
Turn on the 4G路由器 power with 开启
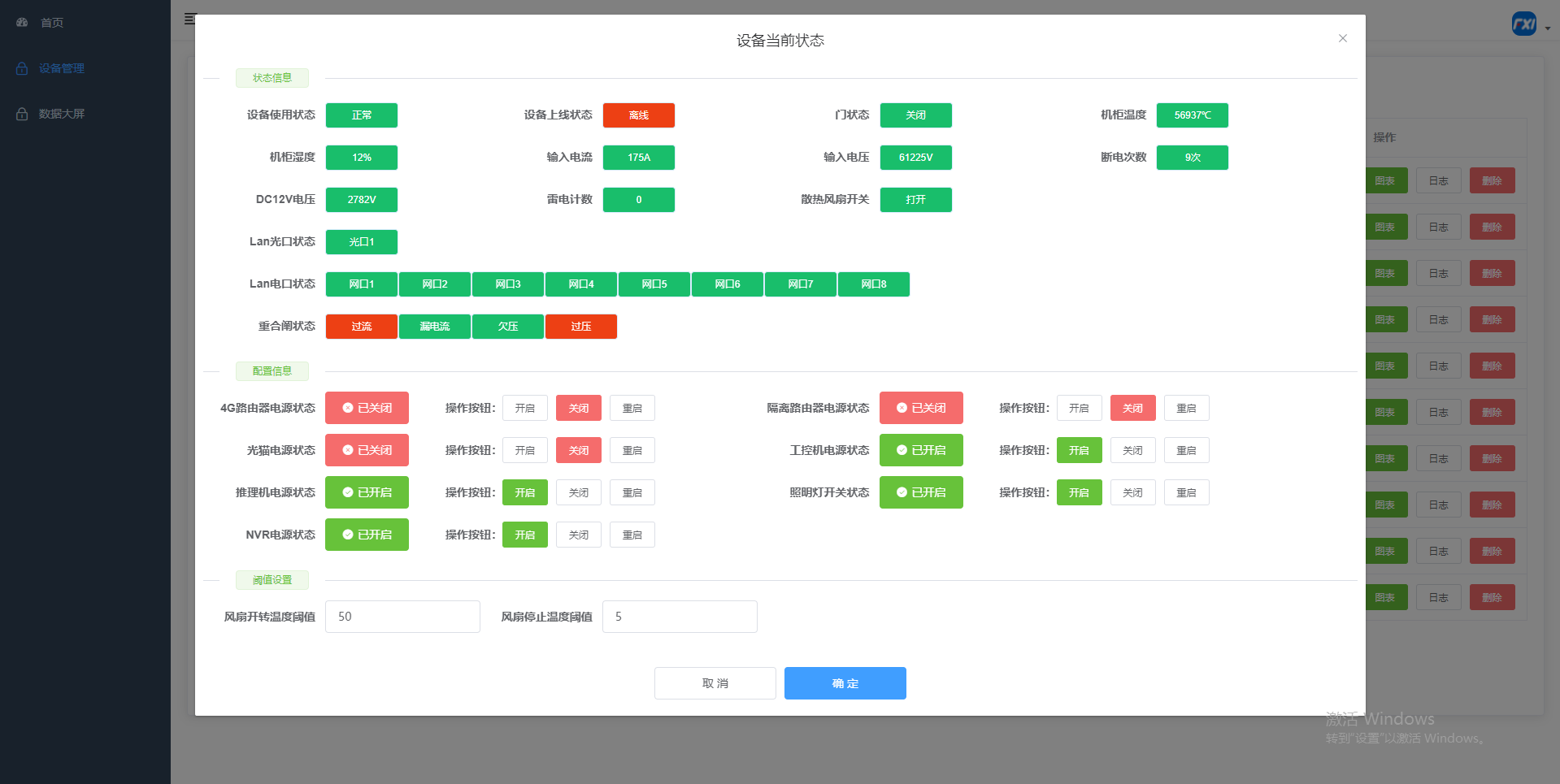coord(524,408)
